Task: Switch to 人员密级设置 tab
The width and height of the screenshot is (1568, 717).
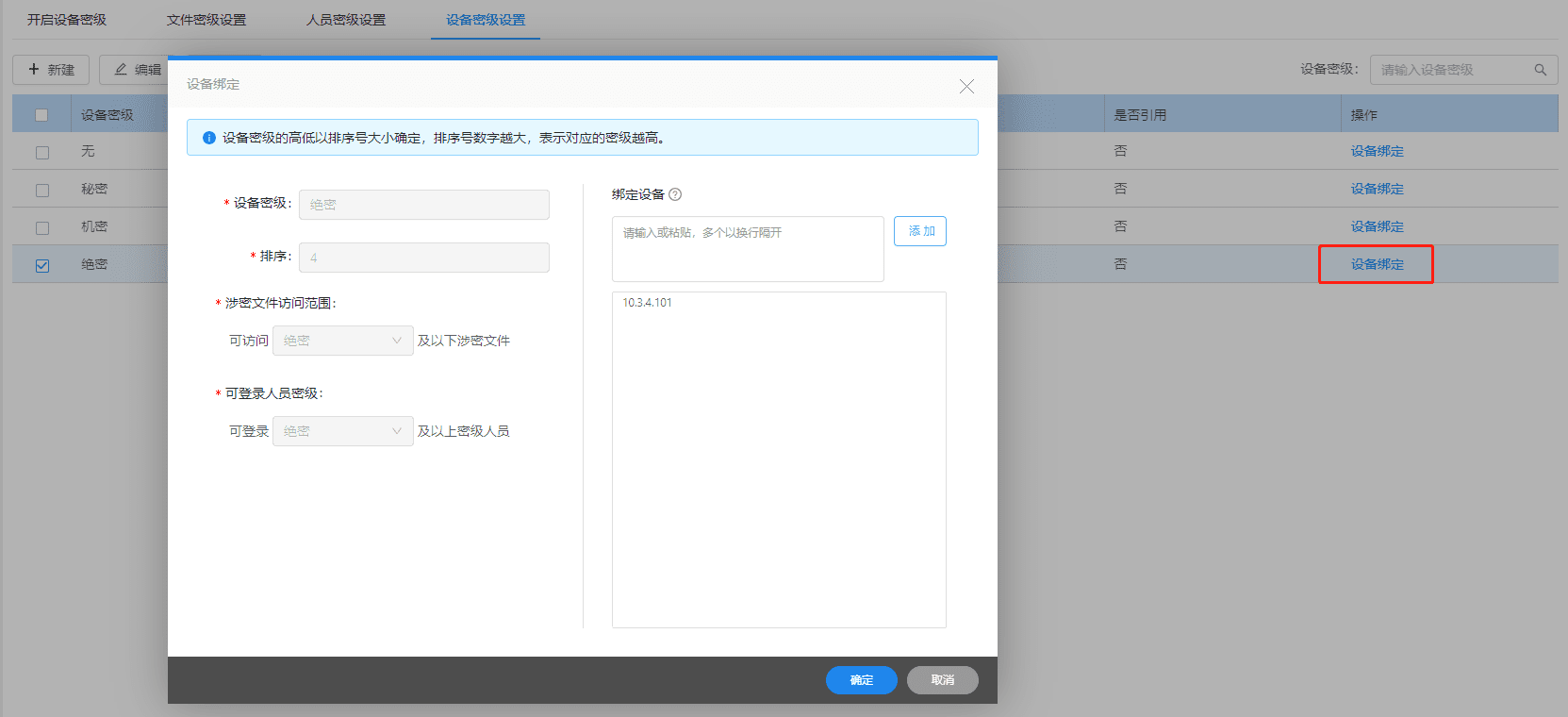Action: coord(346,20)
